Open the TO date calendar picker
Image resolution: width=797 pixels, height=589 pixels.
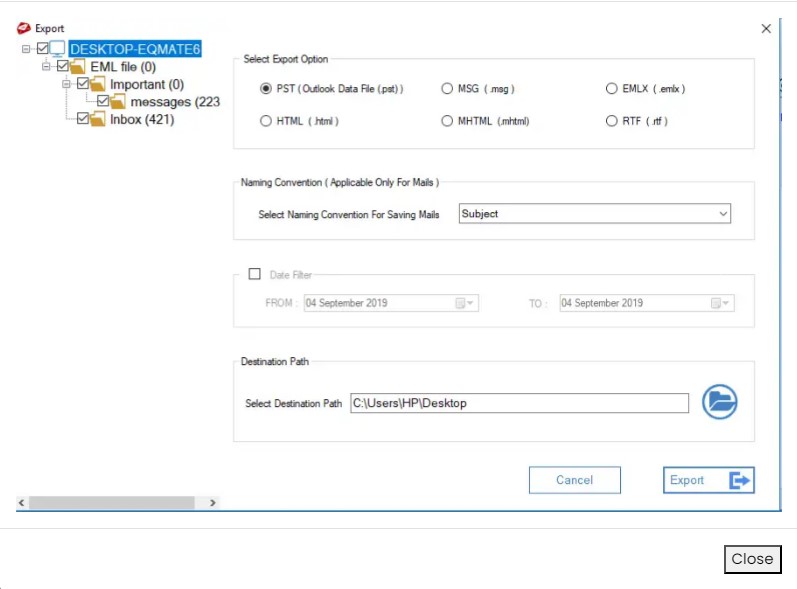pos(720,303)
